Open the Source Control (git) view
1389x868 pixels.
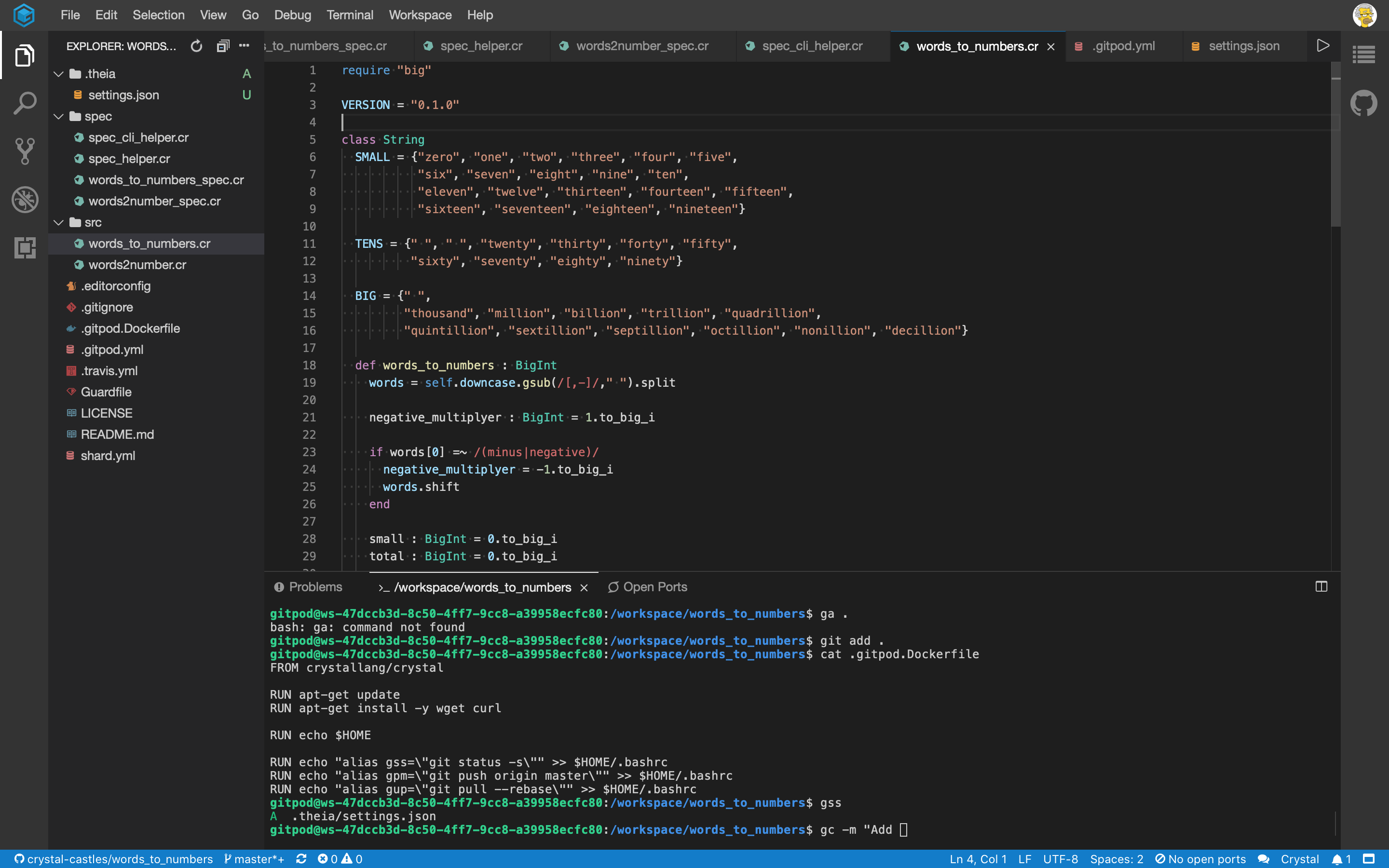coord(24,151)
